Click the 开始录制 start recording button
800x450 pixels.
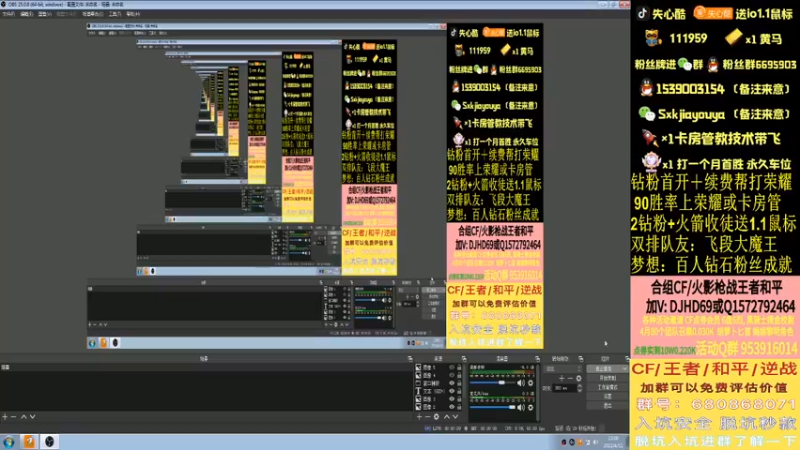607,378
